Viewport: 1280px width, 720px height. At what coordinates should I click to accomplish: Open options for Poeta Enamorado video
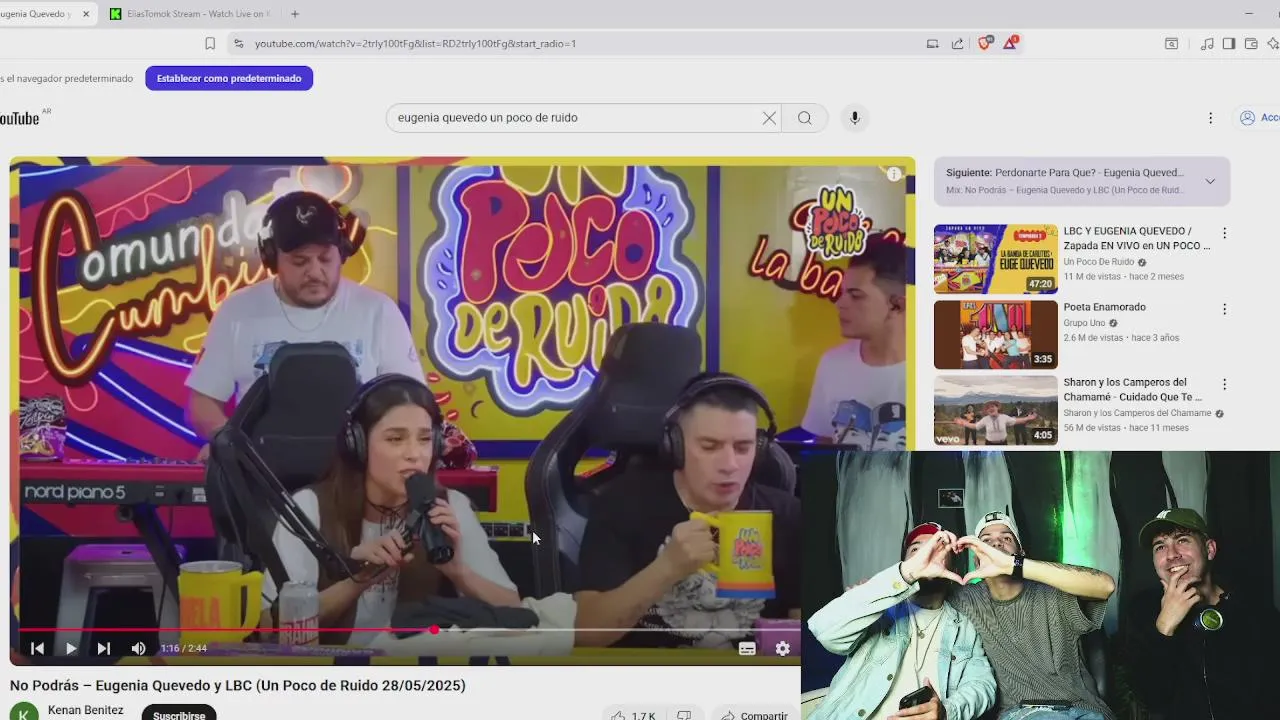click(1224, 309)
